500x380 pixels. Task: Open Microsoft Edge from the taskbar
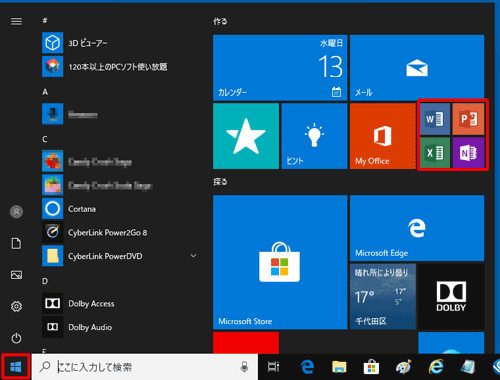tap(307, 367)
